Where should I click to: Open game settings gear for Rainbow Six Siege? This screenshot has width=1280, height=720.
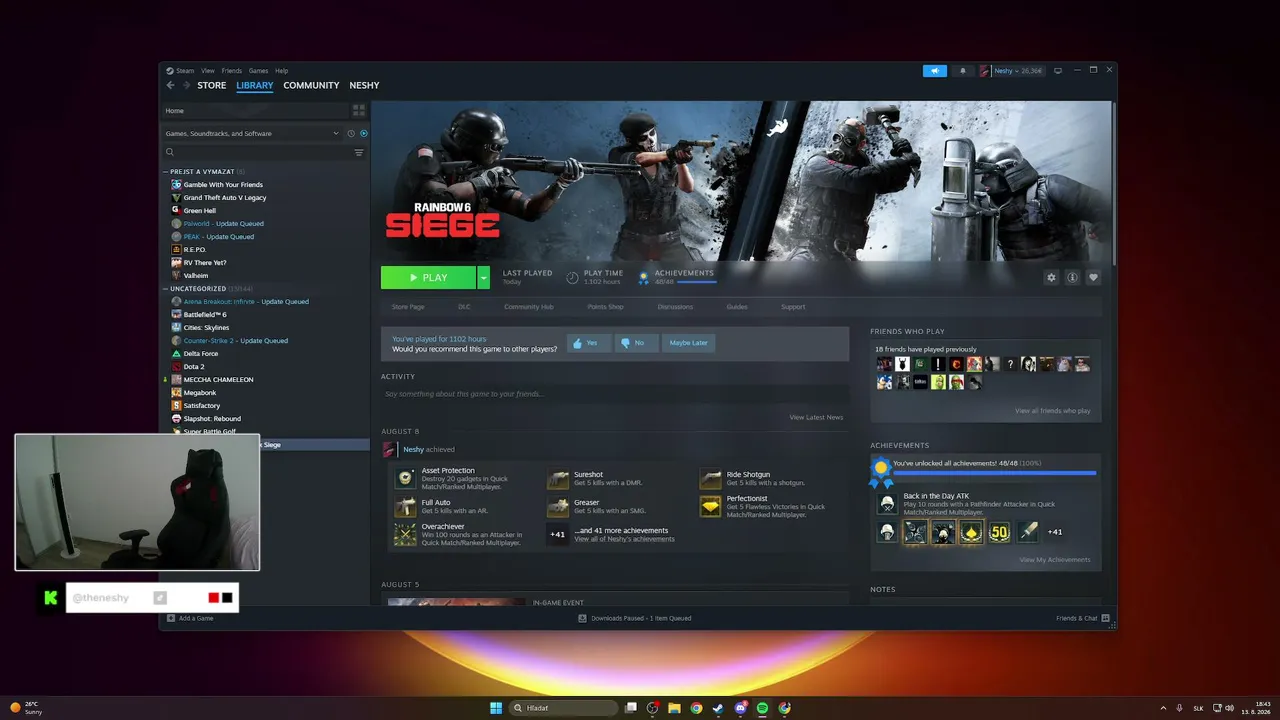pos(1051,278)
